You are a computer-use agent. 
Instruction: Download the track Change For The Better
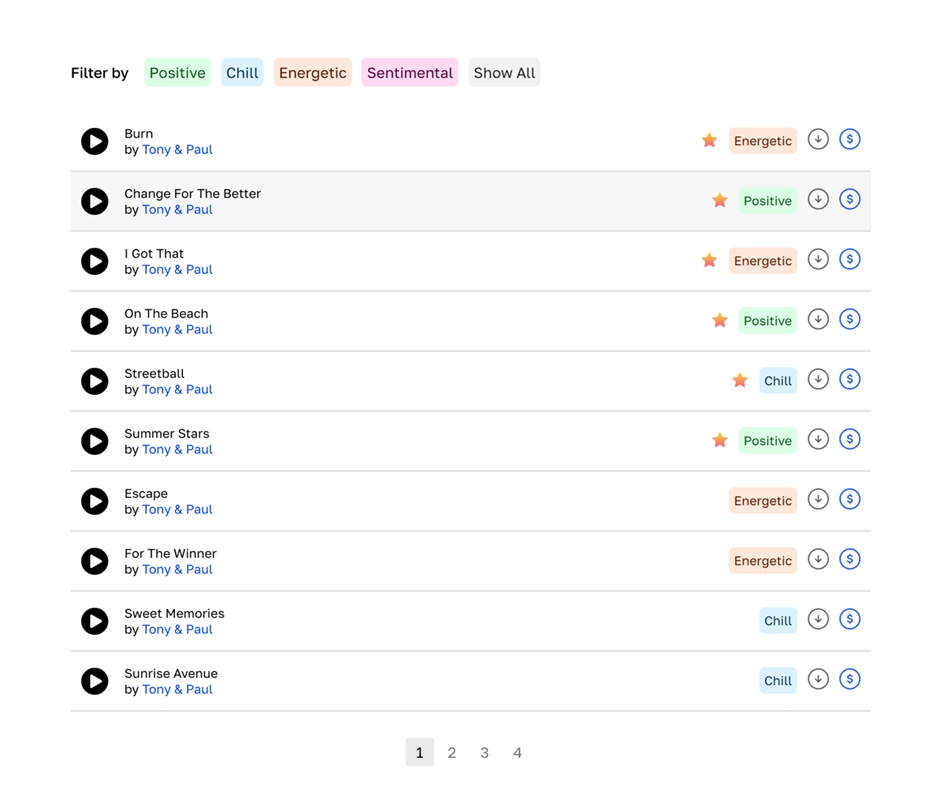(x=818, y=199)
